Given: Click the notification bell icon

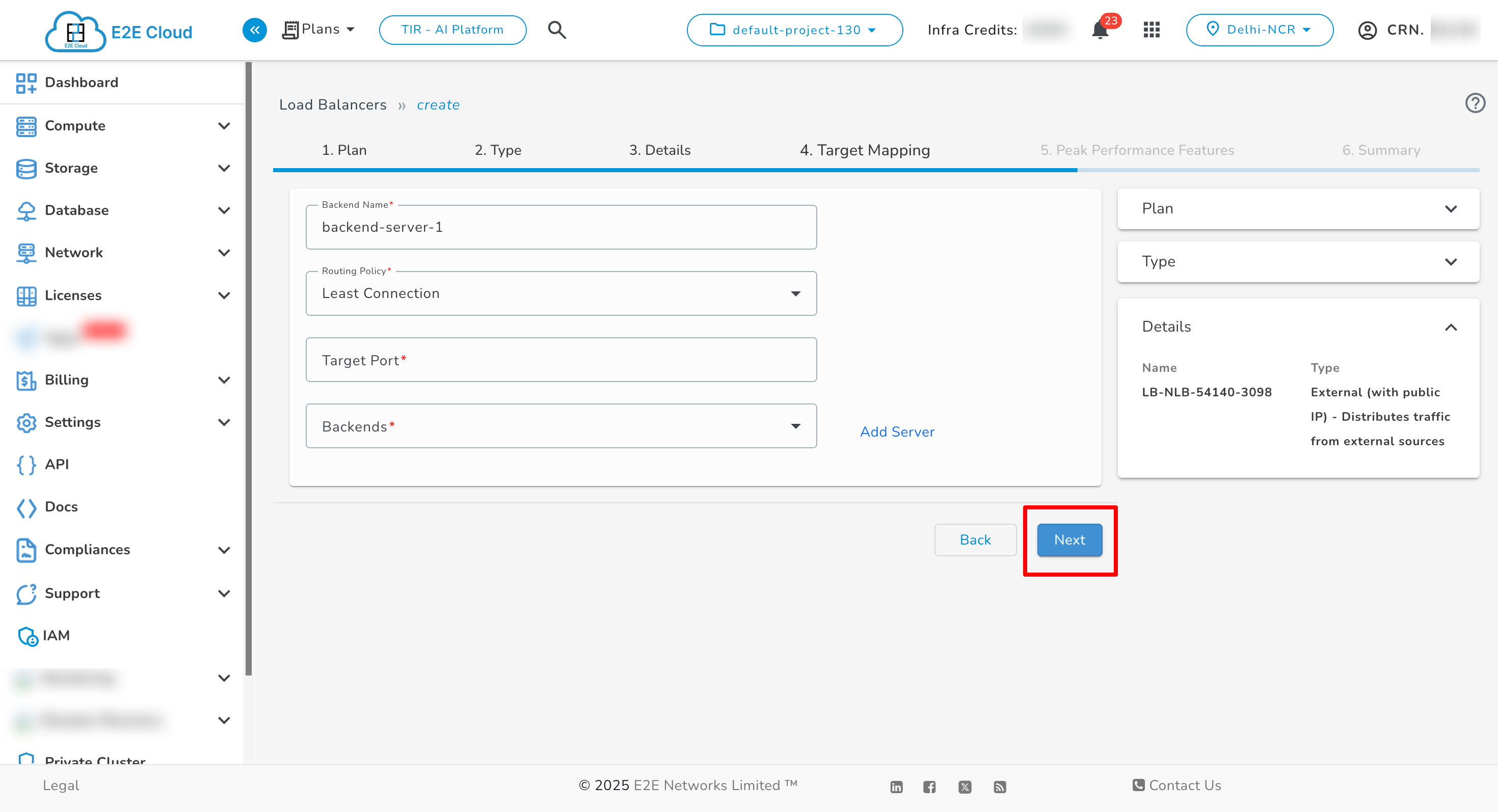Looking at the screenshot, I should click(x=1100, y=30).
